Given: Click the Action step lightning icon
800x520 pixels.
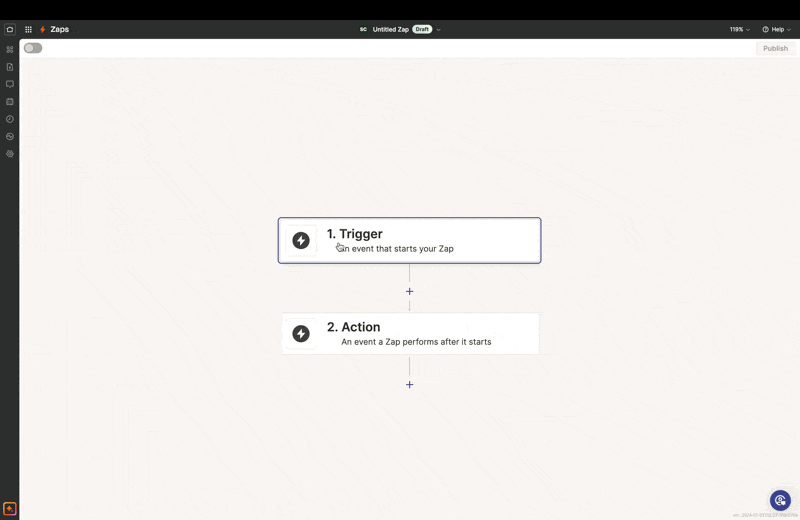Looking at the screenshot, I should click(301, 334).
